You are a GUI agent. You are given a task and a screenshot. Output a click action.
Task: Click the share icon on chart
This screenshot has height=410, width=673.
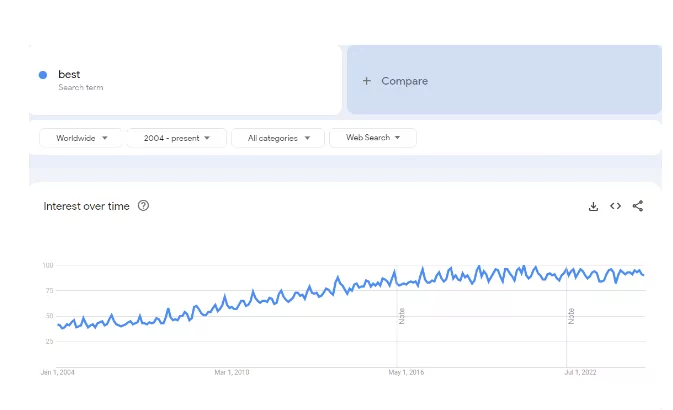(638, 206)
